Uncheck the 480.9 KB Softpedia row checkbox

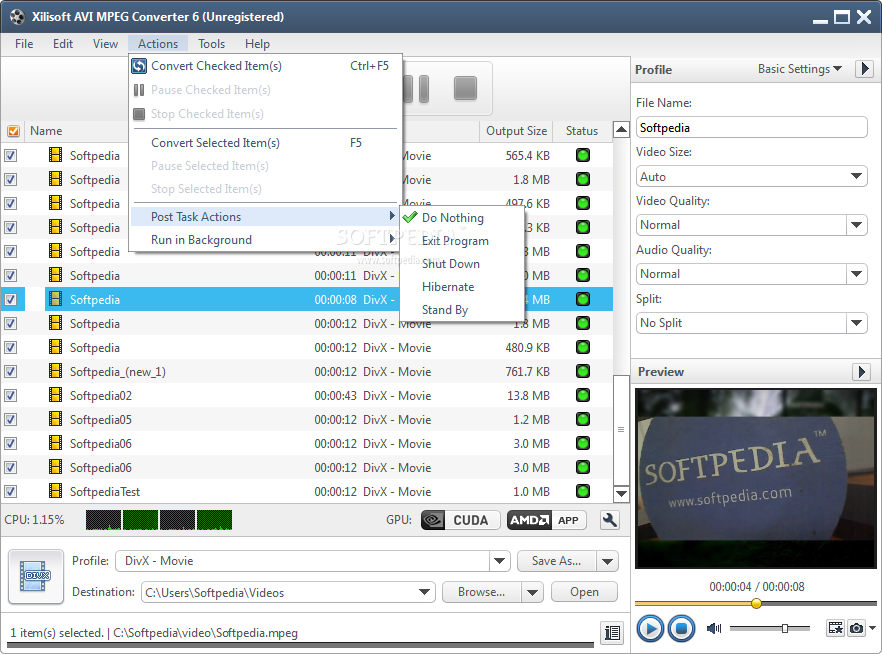[x=11, y=348]
